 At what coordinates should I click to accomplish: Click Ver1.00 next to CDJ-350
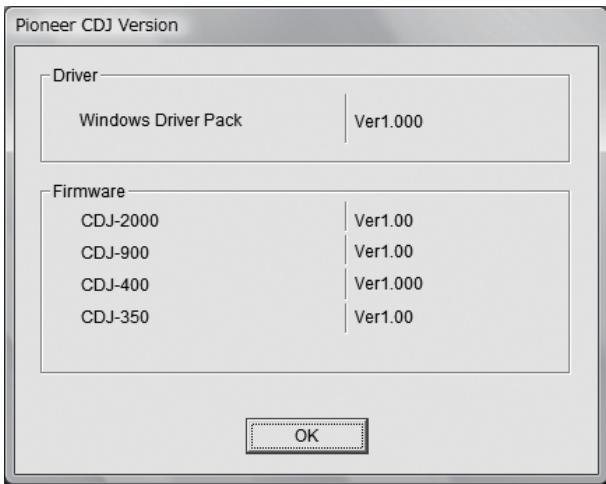click(x=384, y=317)
